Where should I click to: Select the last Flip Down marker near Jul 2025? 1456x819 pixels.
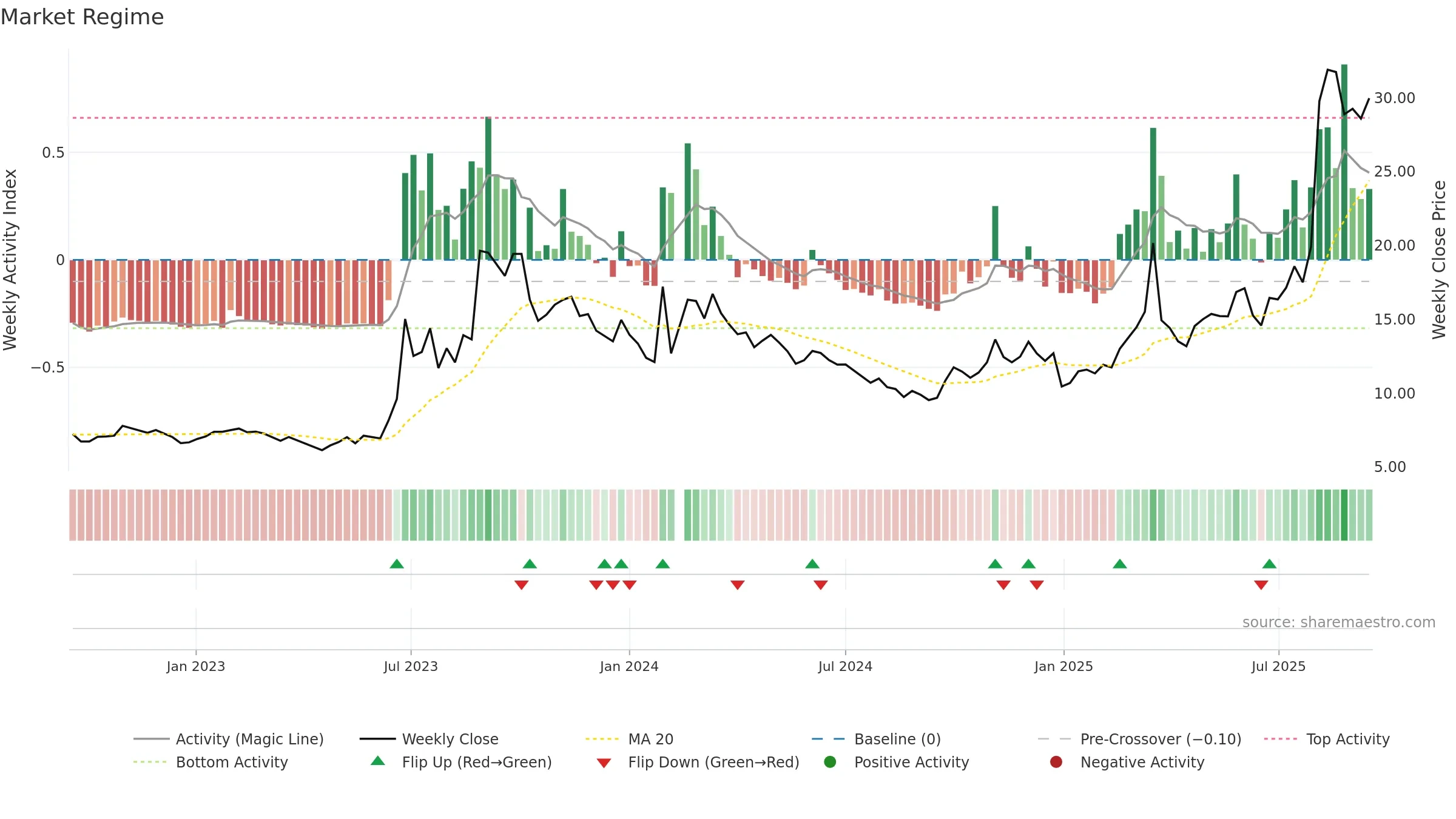(x=1261, y=585)
